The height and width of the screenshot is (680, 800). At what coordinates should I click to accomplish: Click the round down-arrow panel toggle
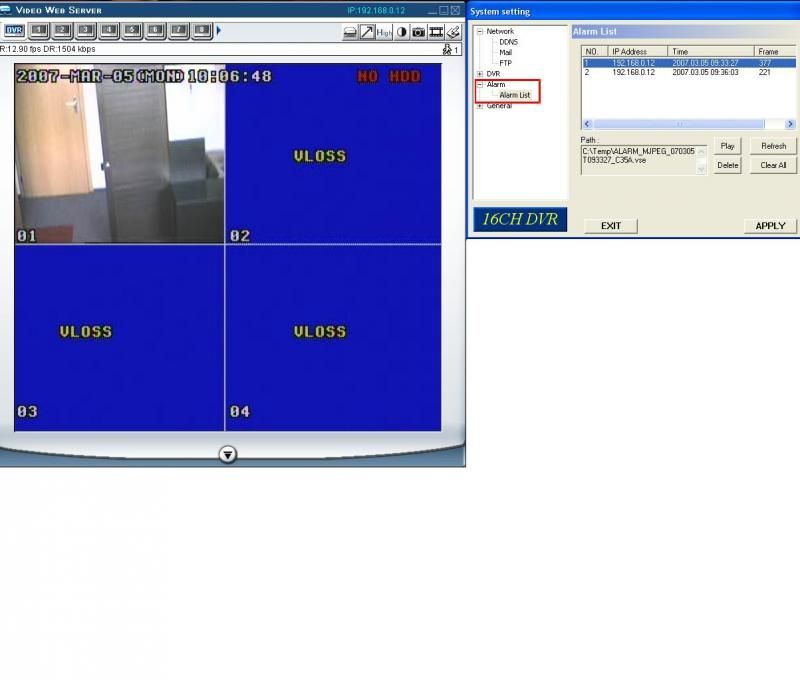(228, 455)
